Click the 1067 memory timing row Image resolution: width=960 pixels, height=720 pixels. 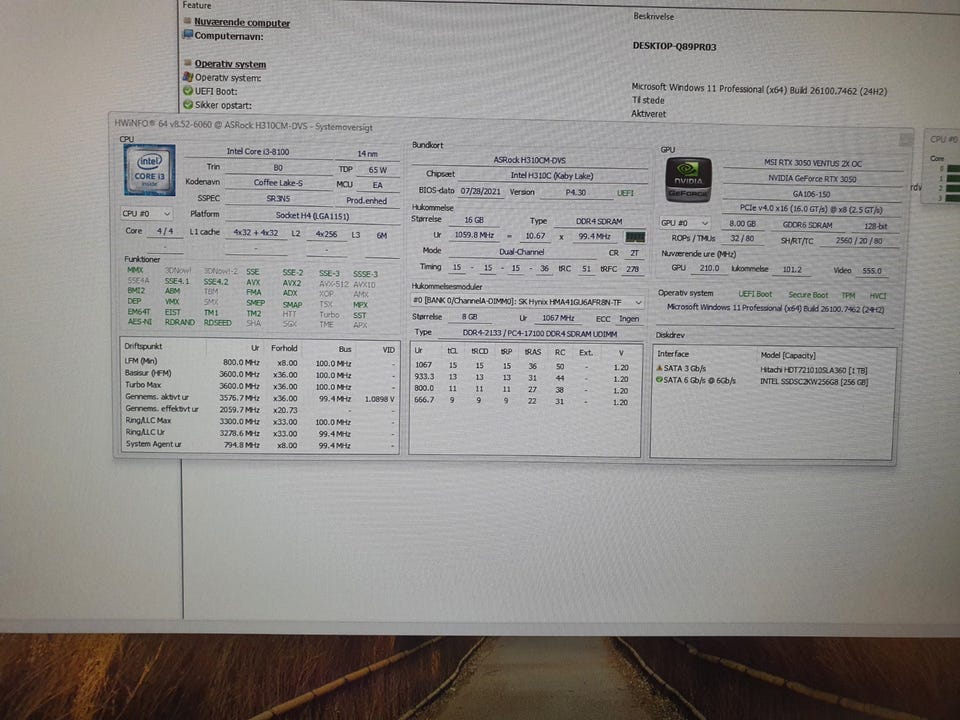pyautogui.click(x=525, y=366)
